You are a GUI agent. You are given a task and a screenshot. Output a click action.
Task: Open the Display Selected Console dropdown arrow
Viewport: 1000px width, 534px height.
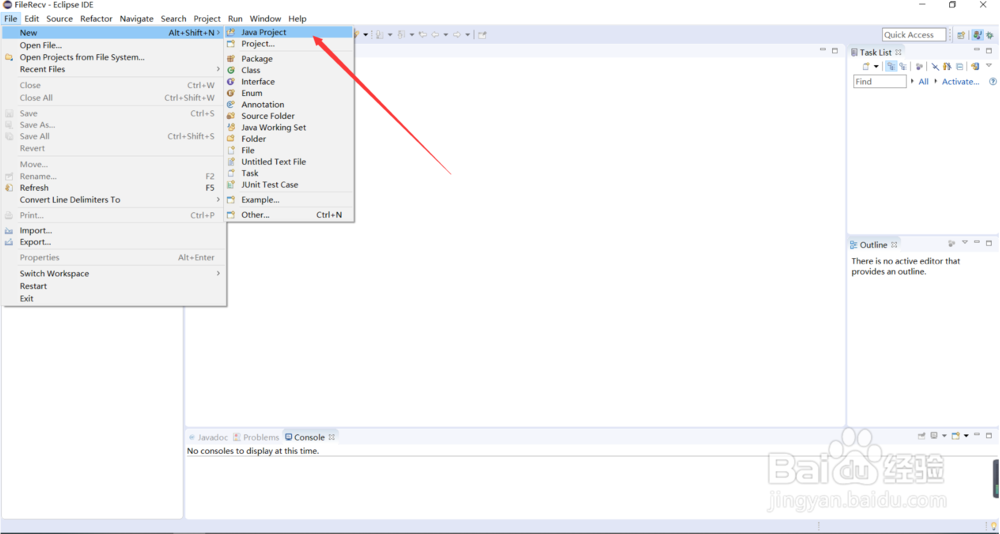click(945, 436)
